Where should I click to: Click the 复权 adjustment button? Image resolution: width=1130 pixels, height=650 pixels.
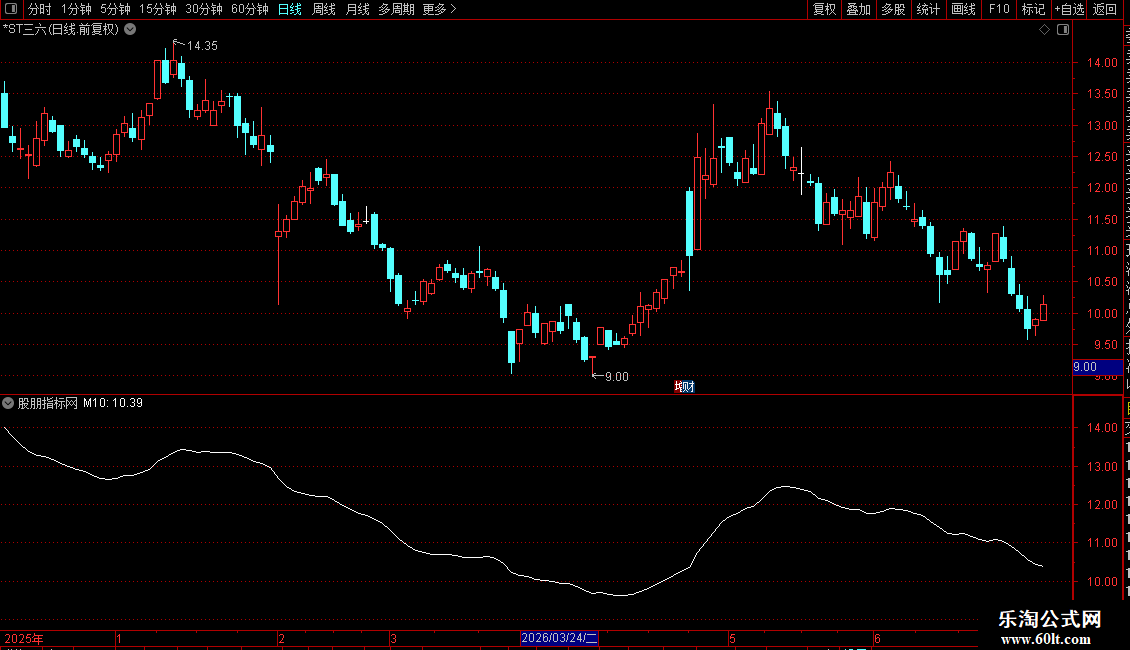click(x=824, y=9)
